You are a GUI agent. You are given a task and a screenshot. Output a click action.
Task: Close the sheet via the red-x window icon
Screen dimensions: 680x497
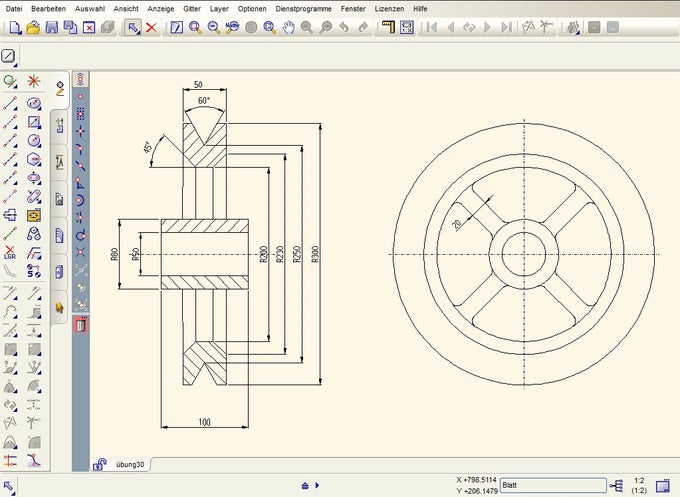pyautogui.click(x=89, y=28)
